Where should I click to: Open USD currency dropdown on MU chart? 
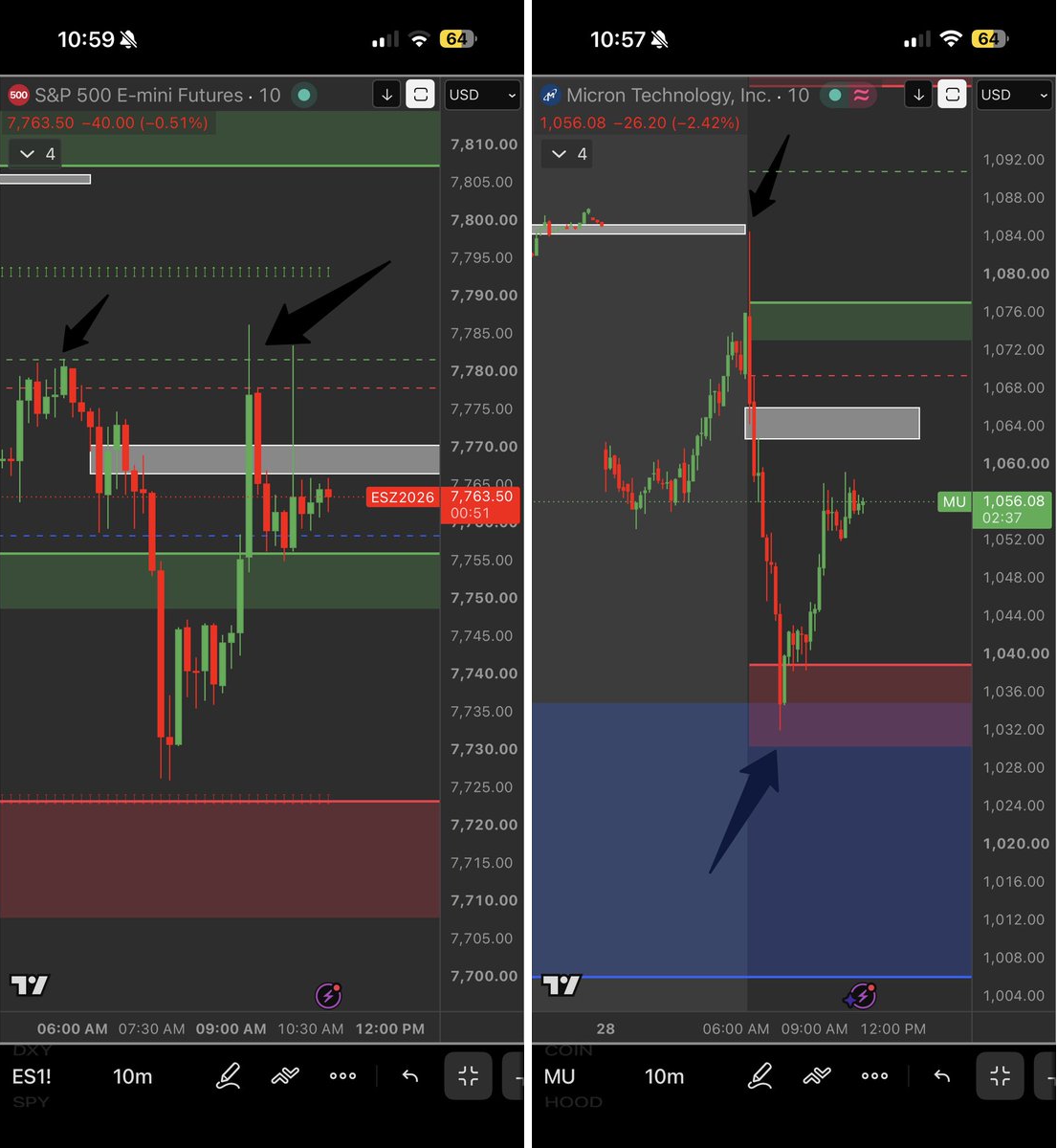click(1015, 95)
